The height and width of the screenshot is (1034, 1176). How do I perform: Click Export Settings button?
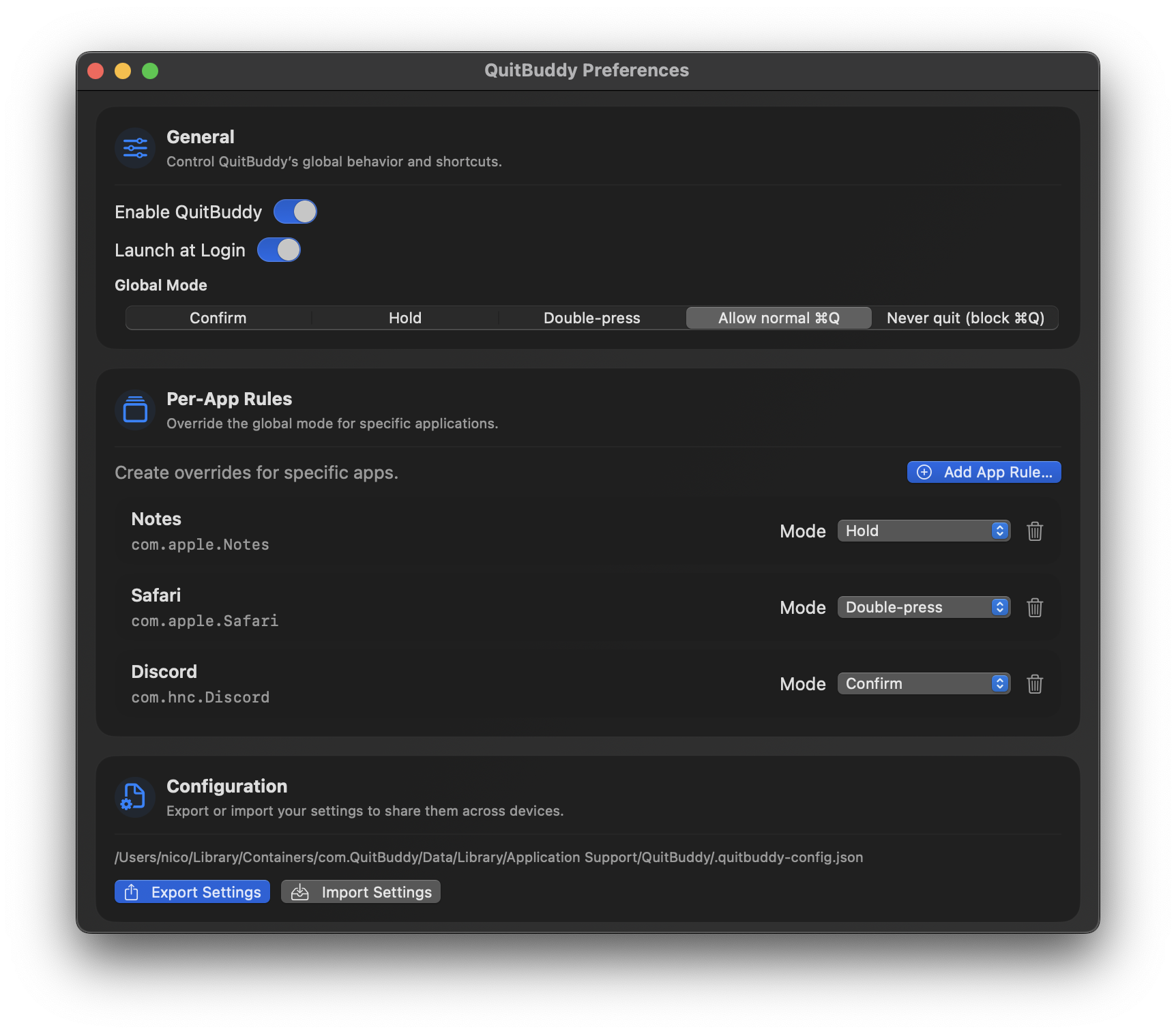pyautogui.click(x=192, y=892)
